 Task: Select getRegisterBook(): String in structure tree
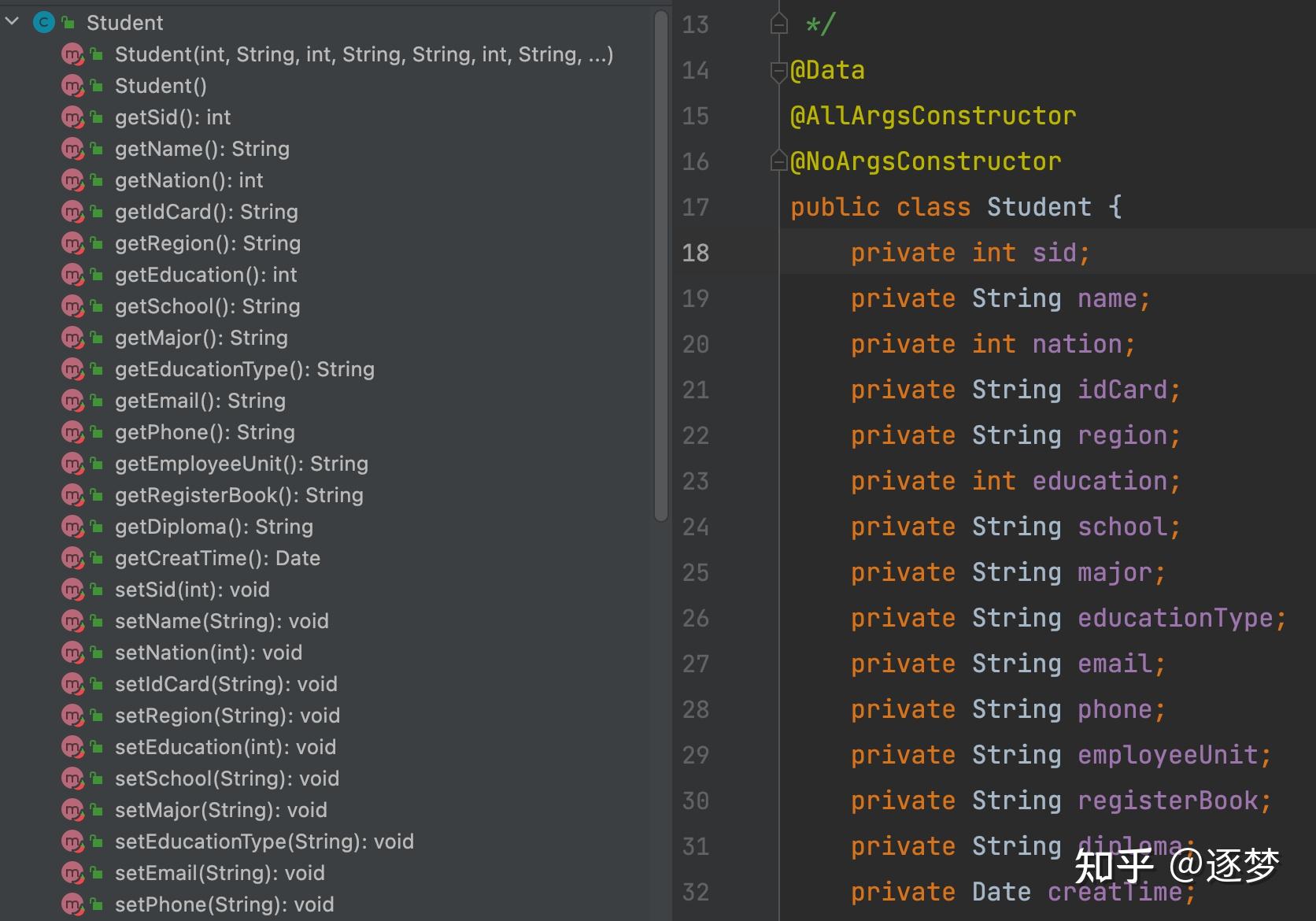point(239,495)
